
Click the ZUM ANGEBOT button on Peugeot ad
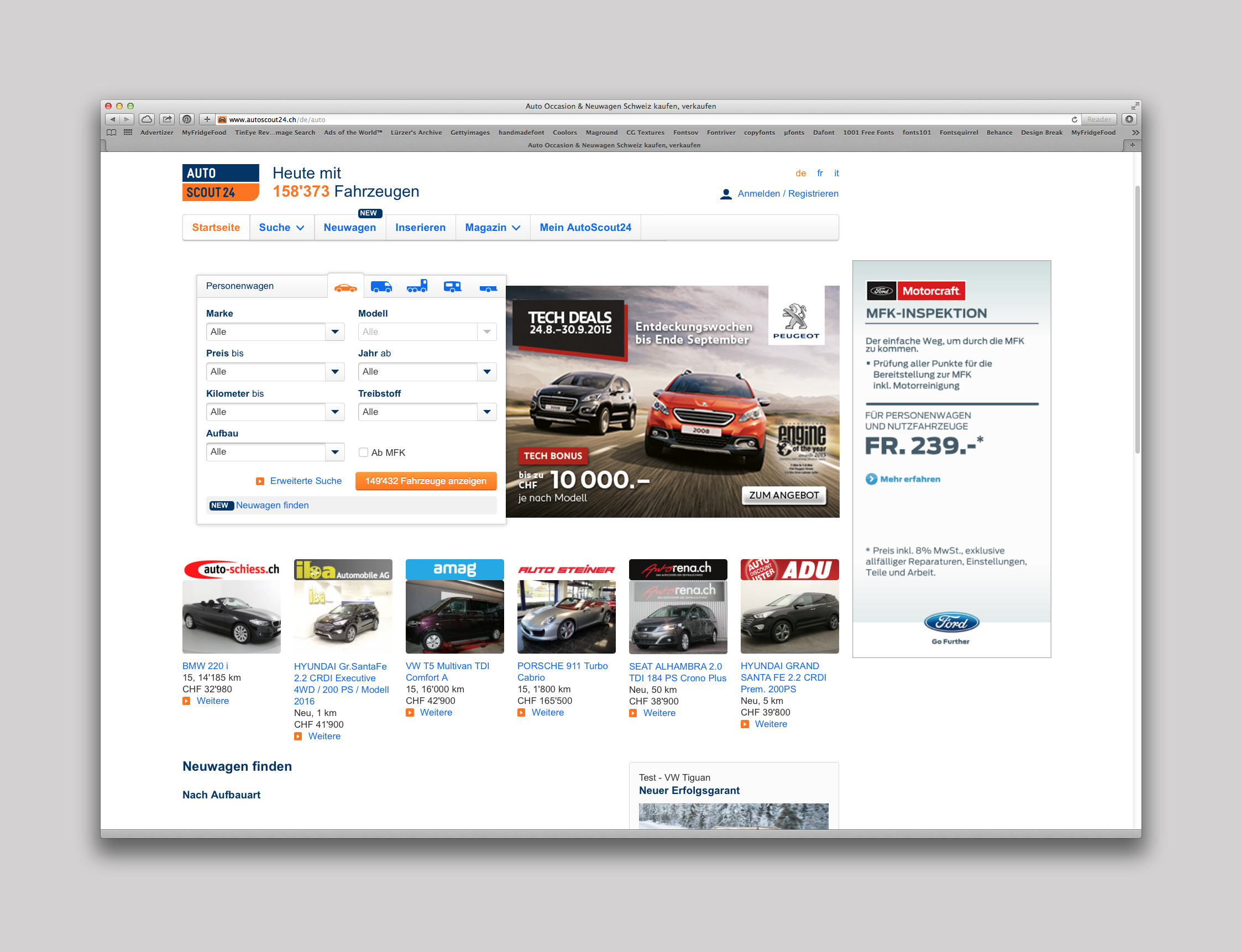pos(783,495)
